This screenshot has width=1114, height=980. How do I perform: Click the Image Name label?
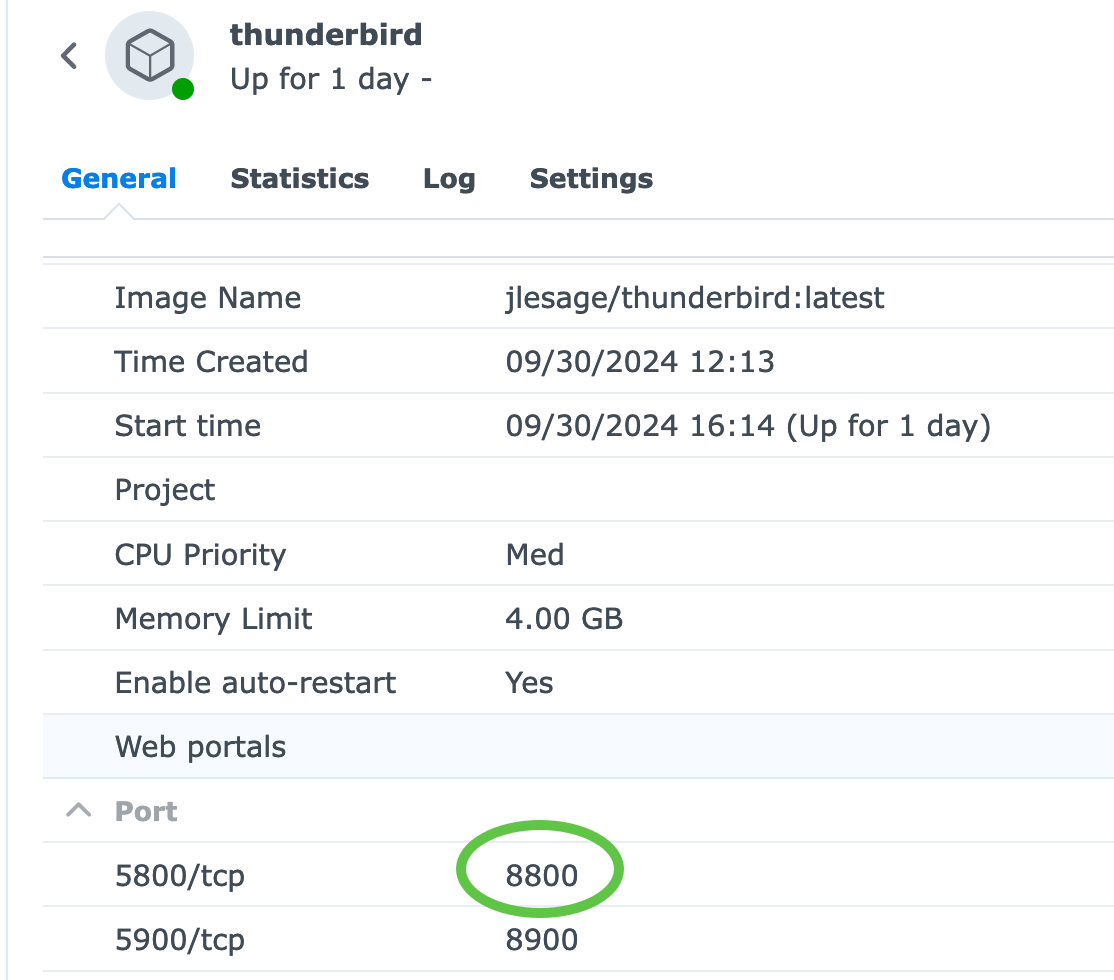(208, 298)
